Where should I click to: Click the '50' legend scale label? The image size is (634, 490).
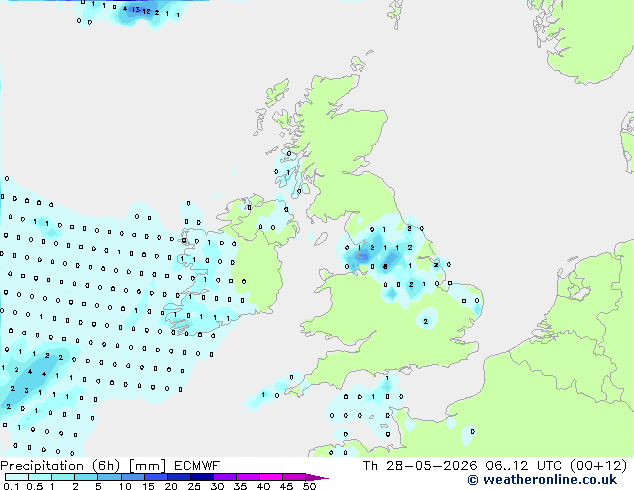(309, 486)
